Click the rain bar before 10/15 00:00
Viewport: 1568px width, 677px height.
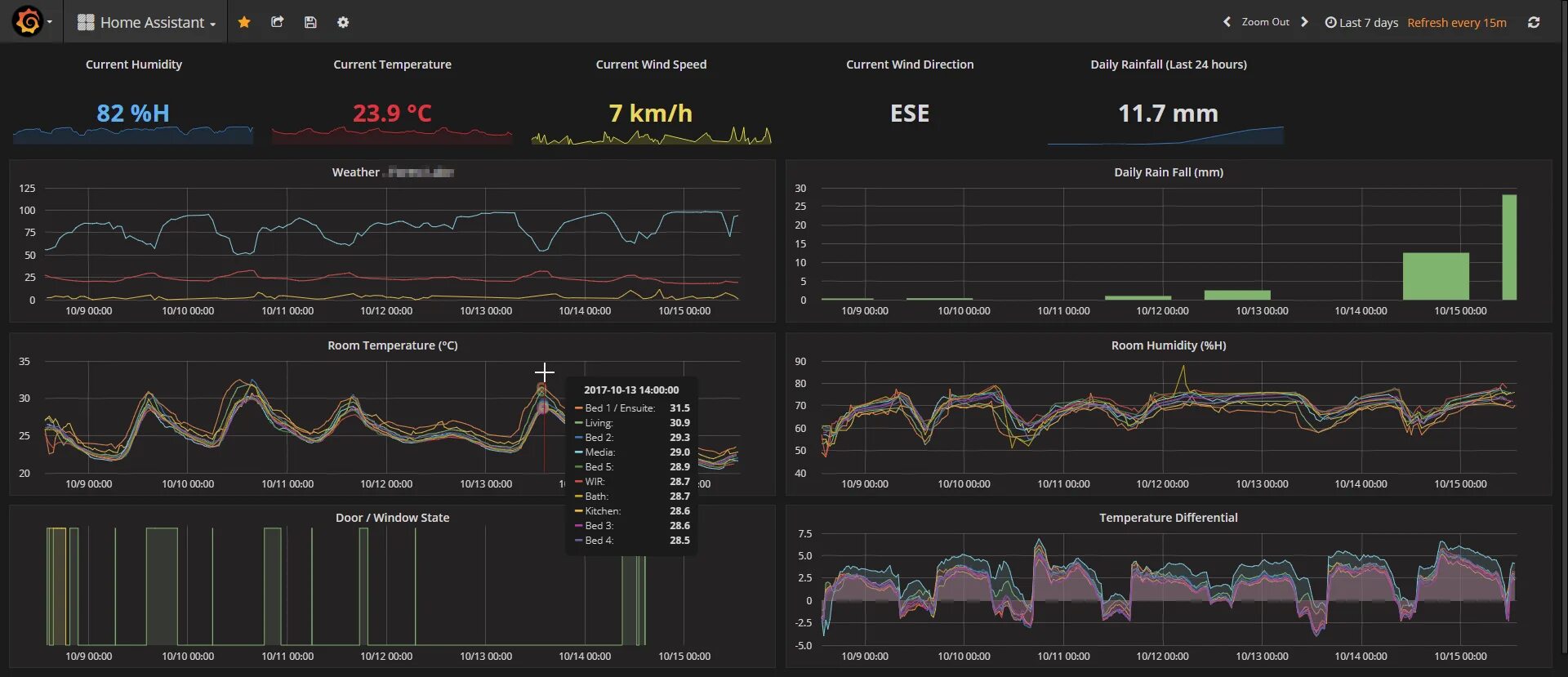coord(1436,276)
